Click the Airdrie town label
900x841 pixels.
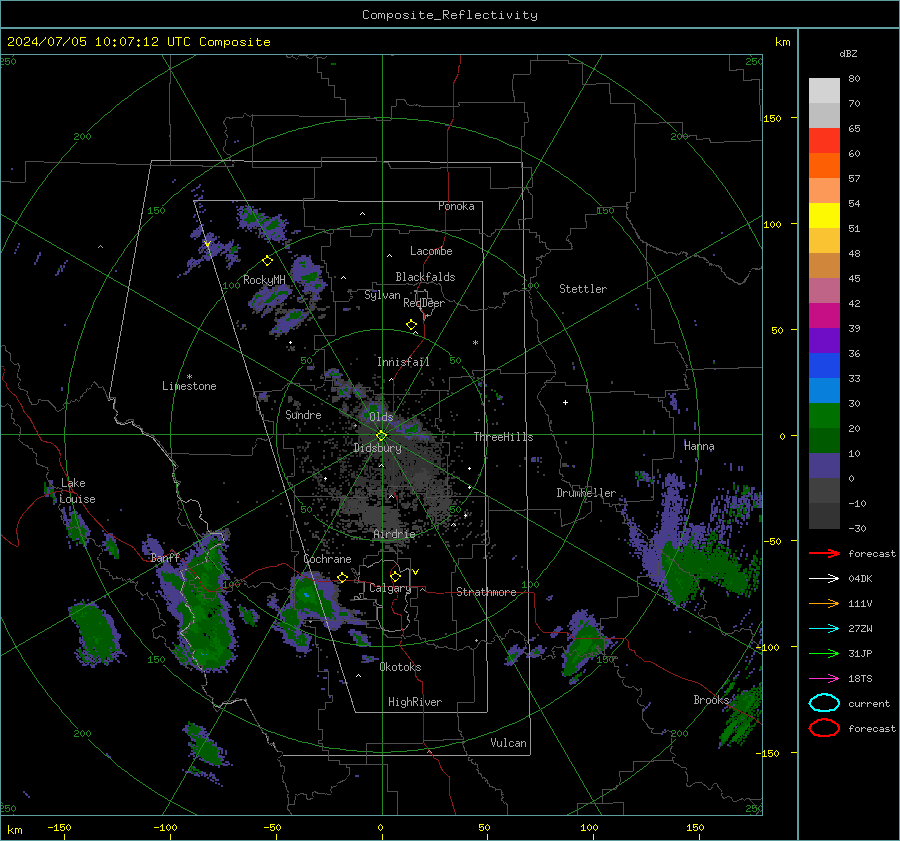tap(394, 534)
